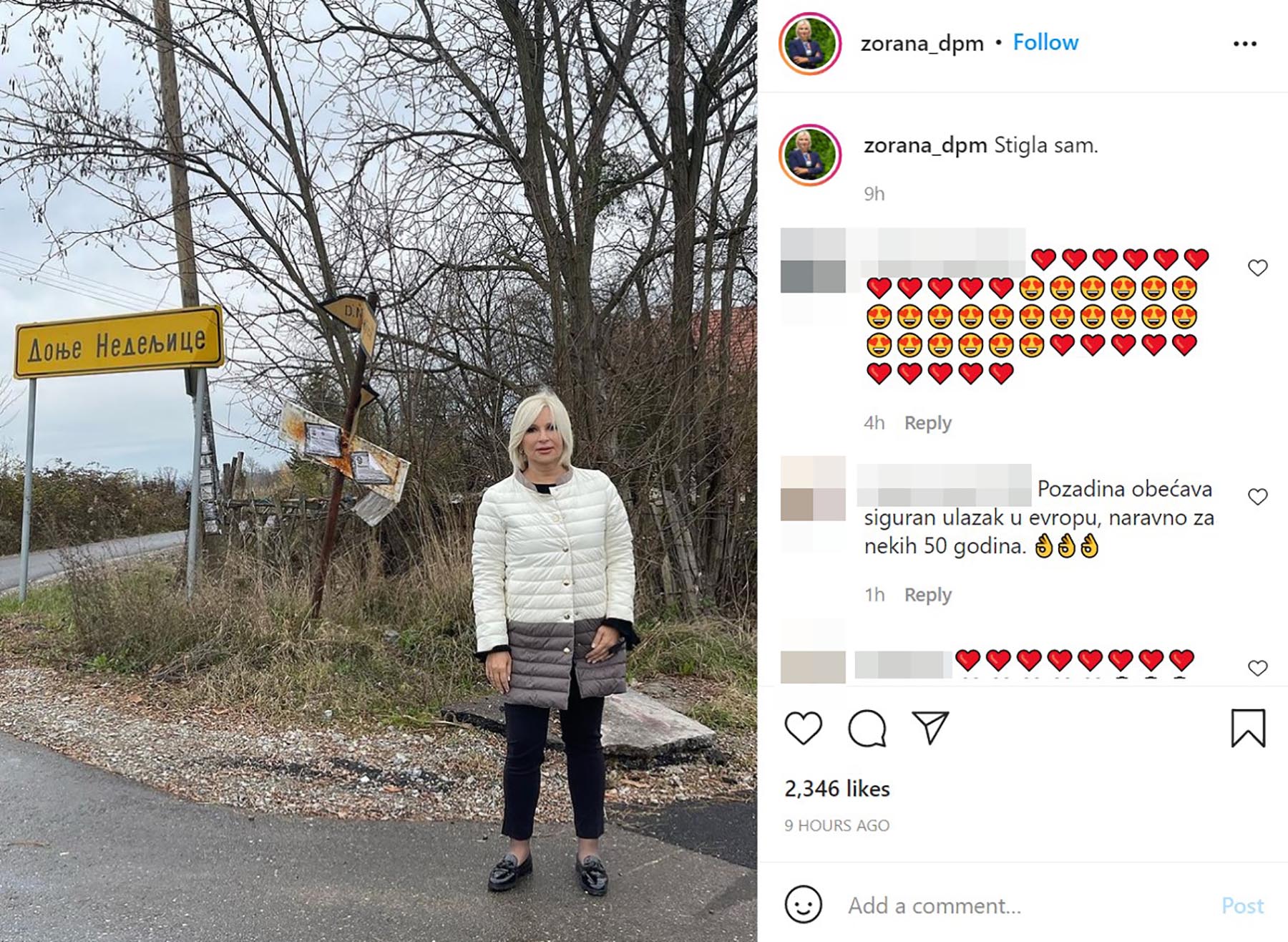Save post with the bookmark icon
This screenshot has width=1288, height=942.
1248,728
